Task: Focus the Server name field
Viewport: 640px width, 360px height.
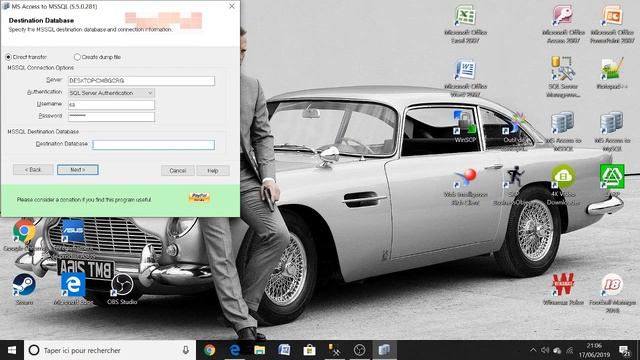Action: (141, 81)
